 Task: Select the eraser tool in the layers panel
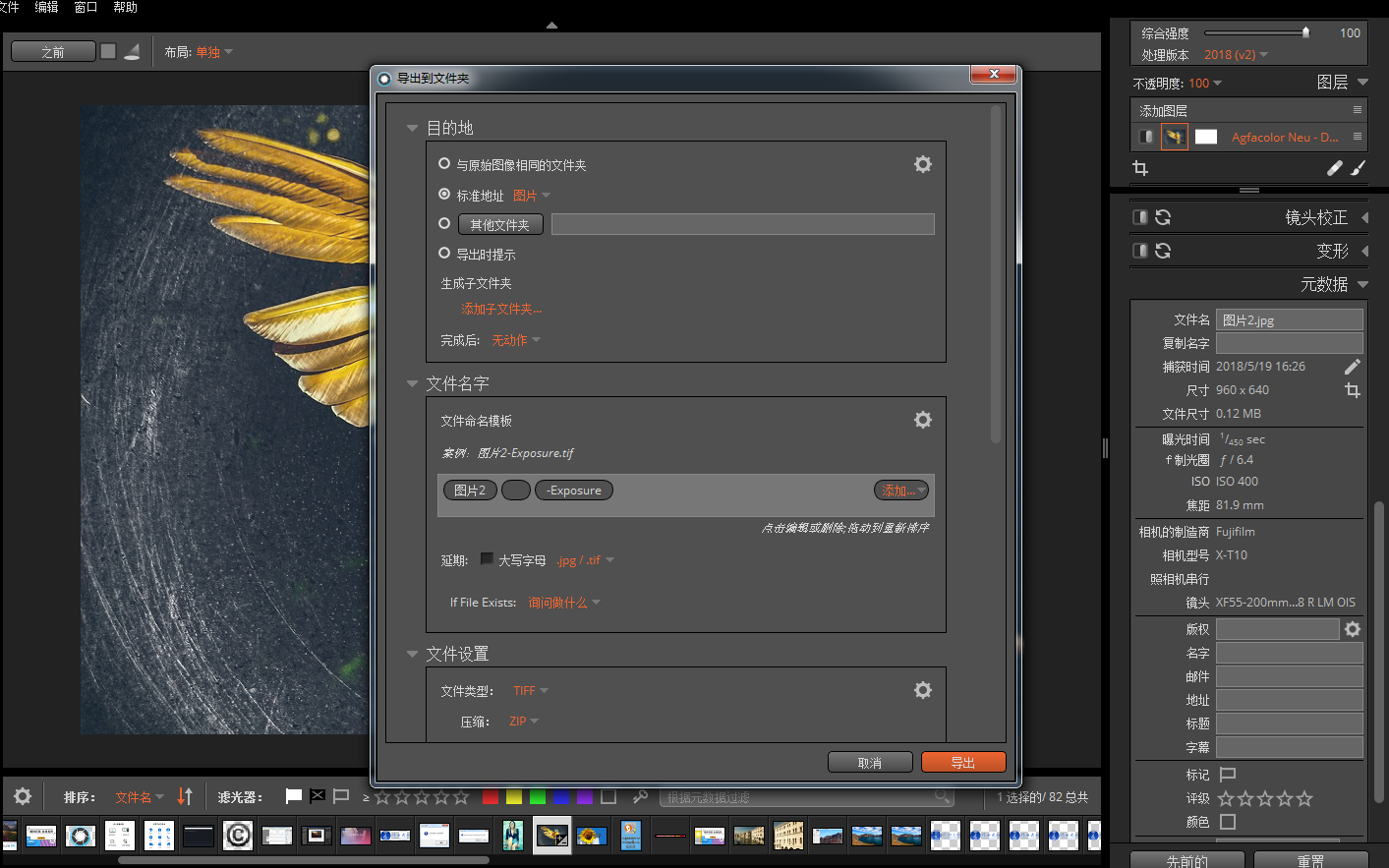pyautogui.click(x=1334, y=167)
